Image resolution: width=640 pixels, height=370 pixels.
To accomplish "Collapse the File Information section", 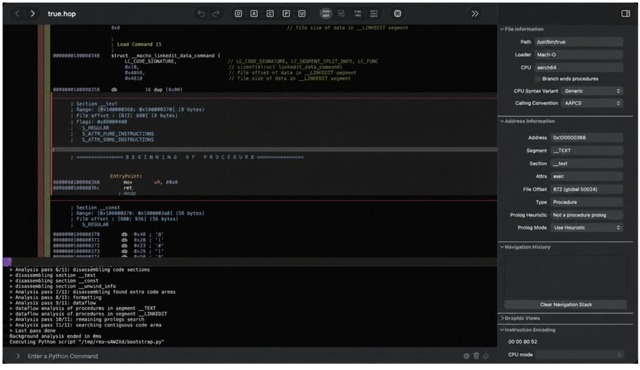I will (502, 29).
